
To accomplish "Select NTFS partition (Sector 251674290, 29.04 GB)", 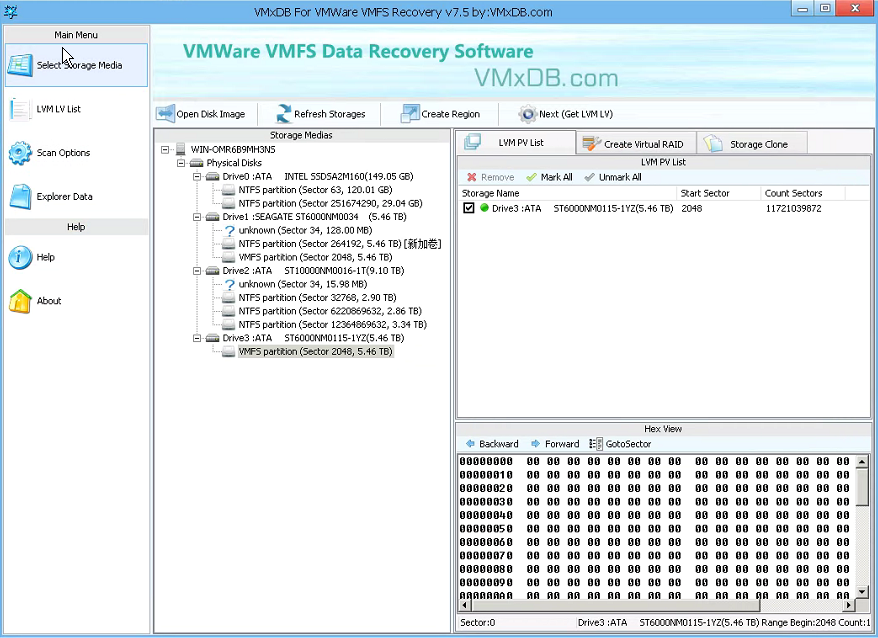I will 330,203.
